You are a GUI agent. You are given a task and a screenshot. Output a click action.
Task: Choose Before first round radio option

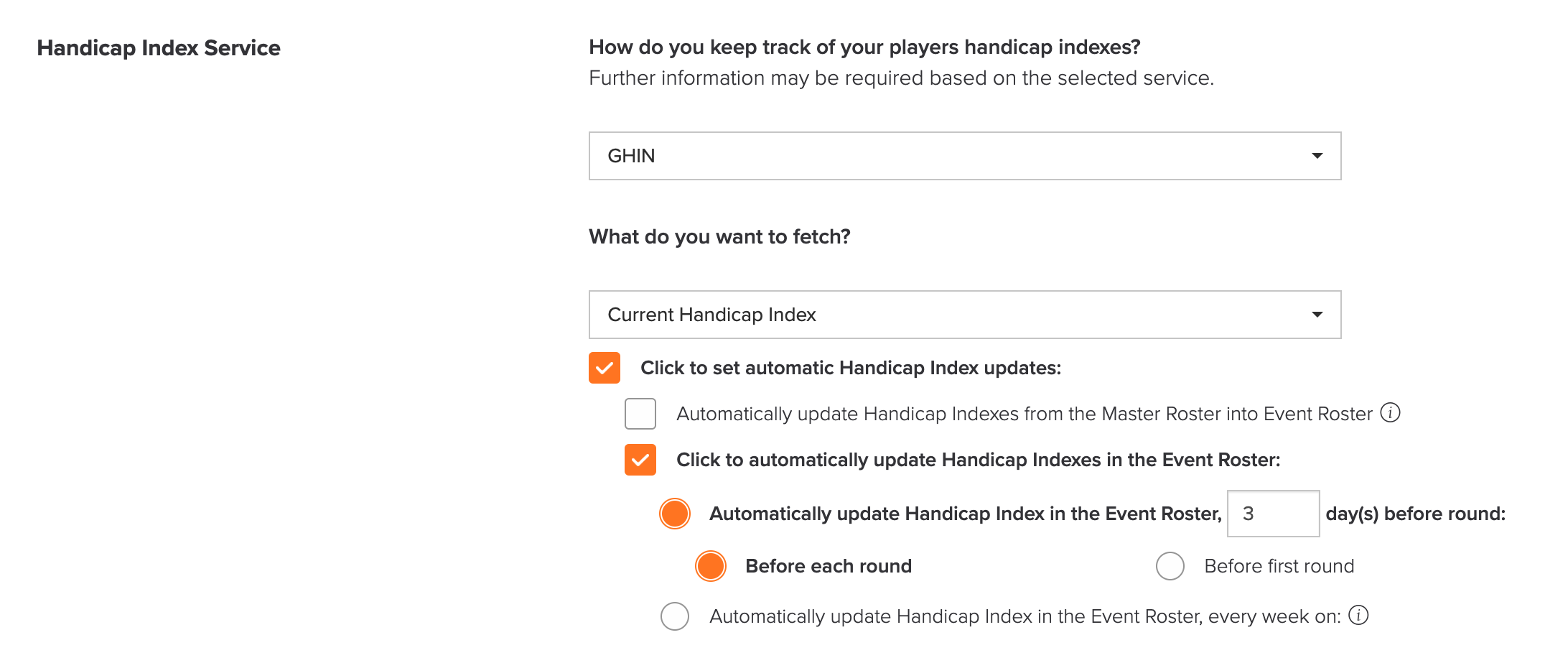[1170, 566]
